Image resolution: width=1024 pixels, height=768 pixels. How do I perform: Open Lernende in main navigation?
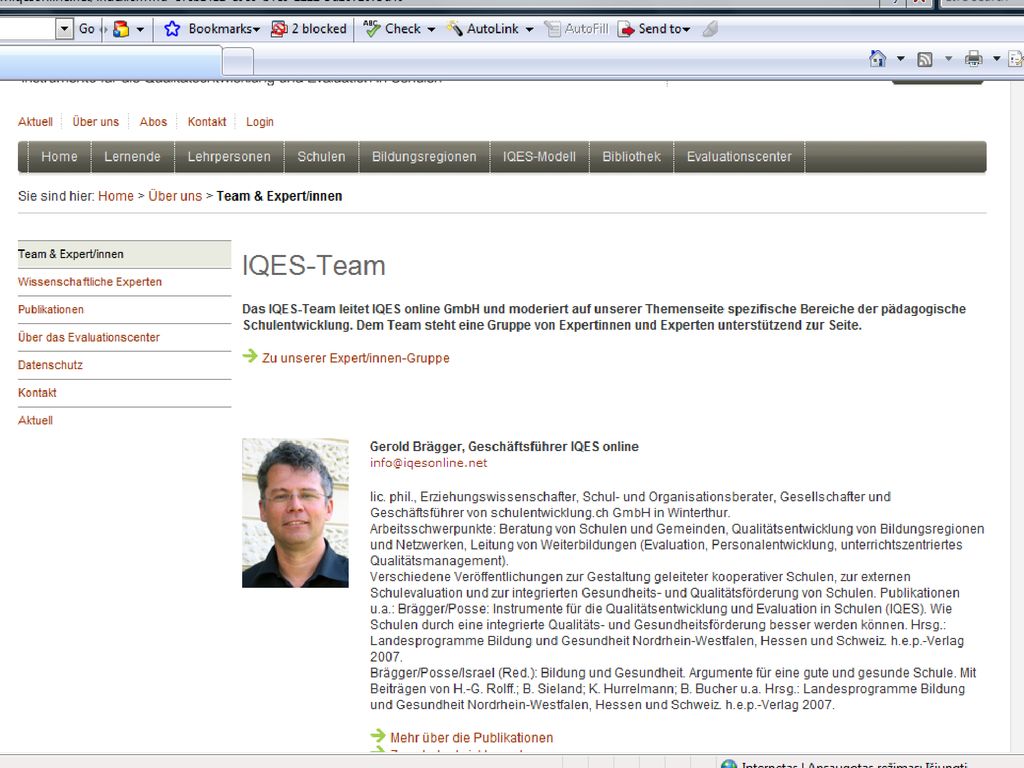click(133, 157)
